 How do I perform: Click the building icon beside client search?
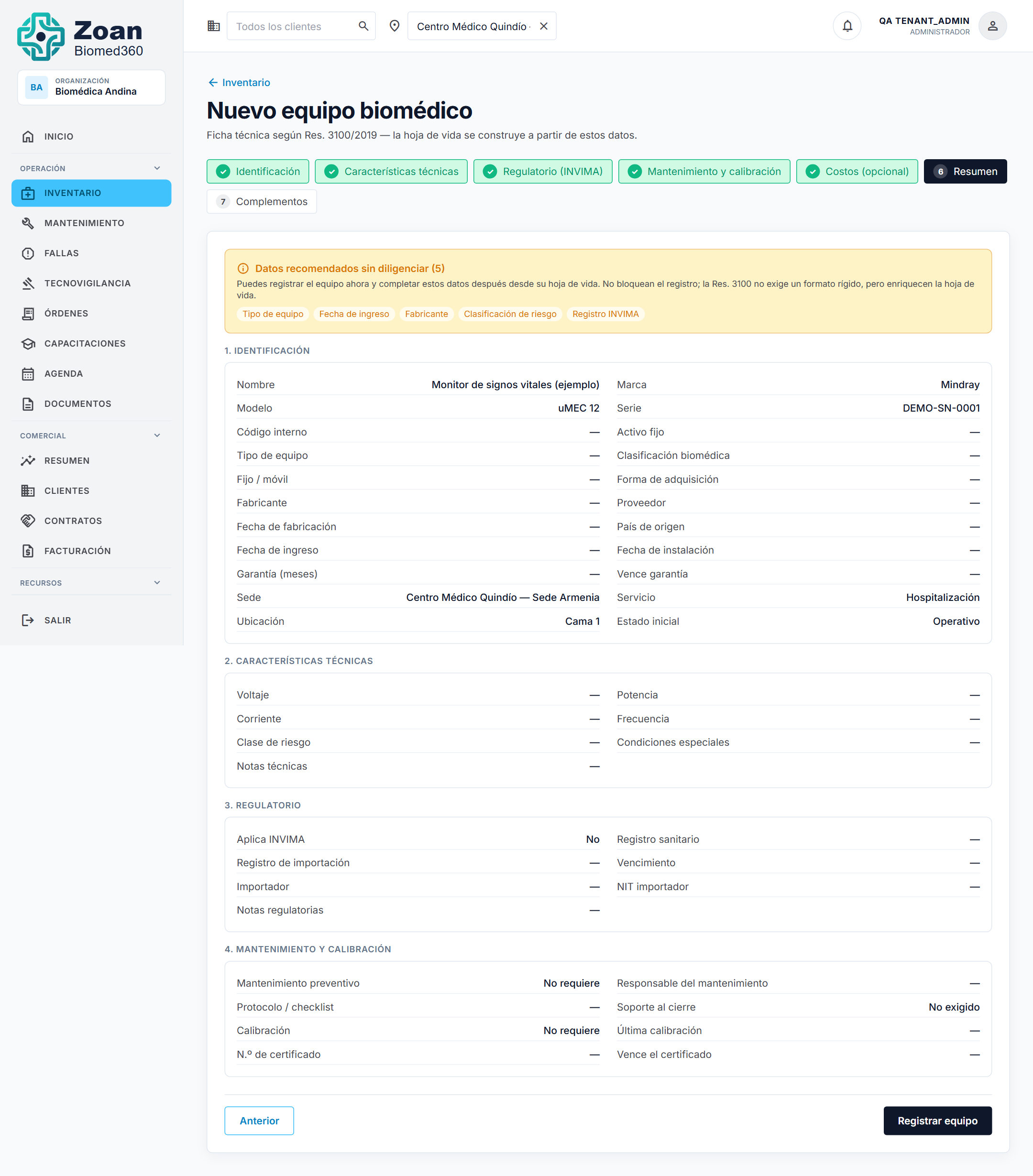click(x=213, y=26)
